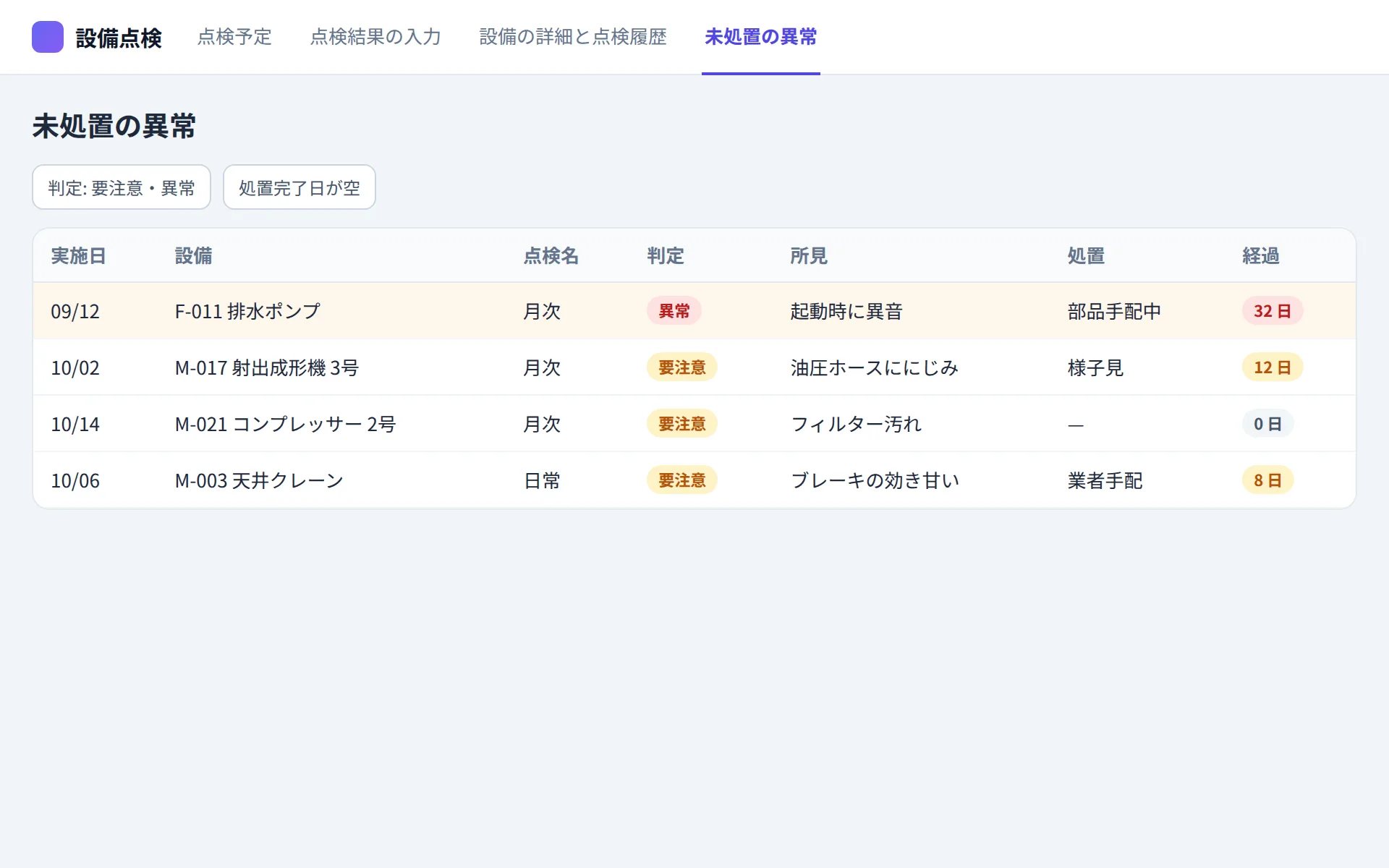
Task: Click the 要注意 badge in M-017 row
Action: click(682, 367)
